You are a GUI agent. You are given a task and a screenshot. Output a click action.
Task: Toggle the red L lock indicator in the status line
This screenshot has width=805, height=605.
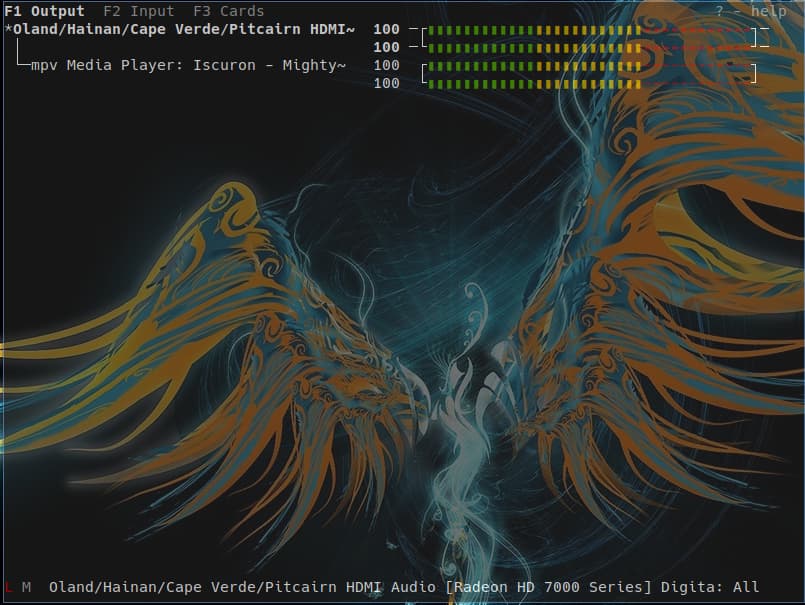pyautogui.click(x=8, y=587)
